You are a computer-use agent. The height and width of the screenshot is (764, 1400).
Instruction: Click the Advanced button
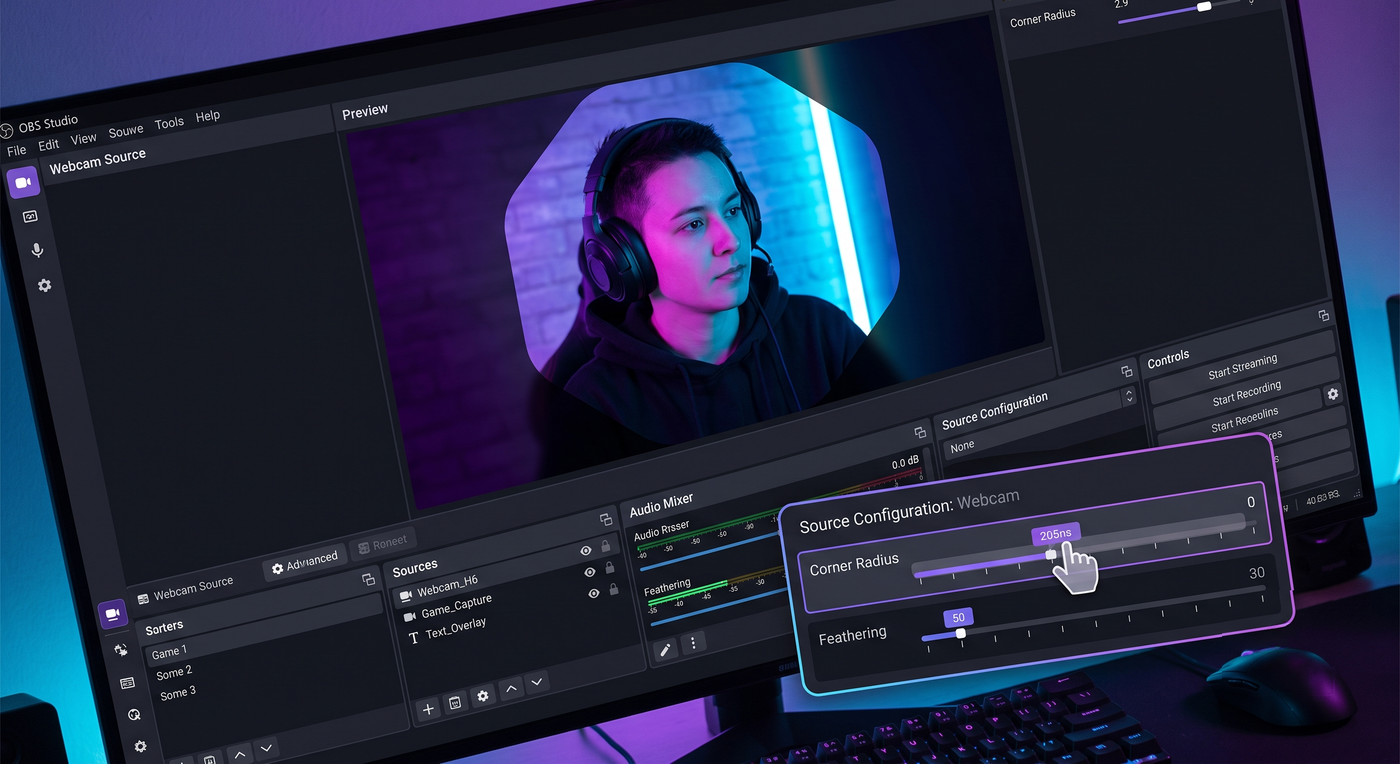pos(305,562)
